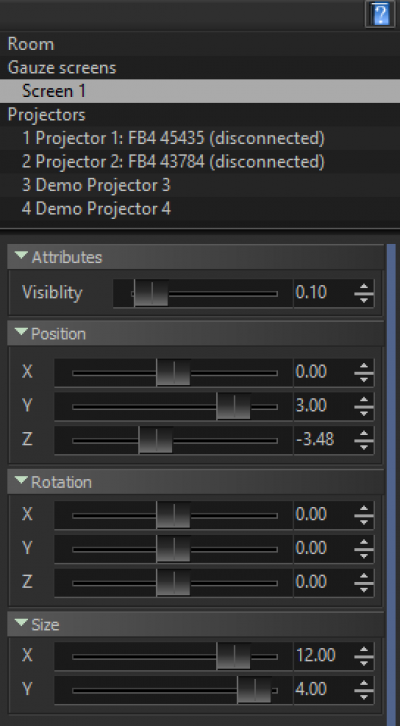Click the Position Y slider handle
The image size is (400, 726).
click(x=233, y=406)
